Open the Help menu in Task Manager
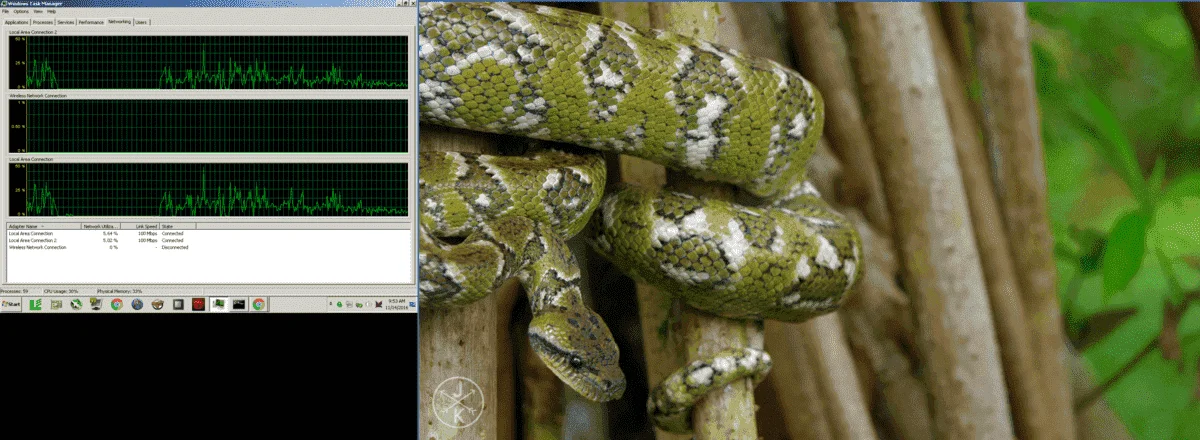This screenshot has width=1200, height=440. point(51,11)
